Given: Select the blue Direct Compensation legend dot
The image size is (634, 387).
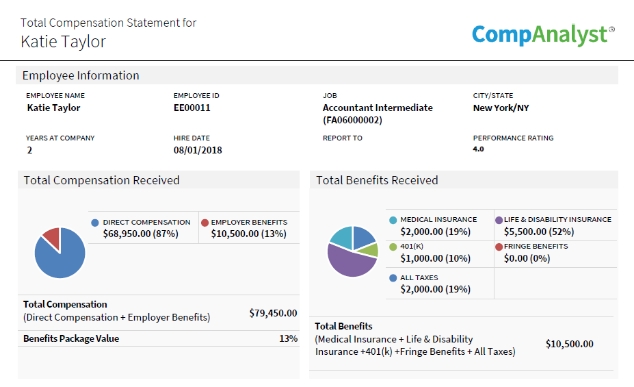Looking at the screenshot, I should coord(95,223).
